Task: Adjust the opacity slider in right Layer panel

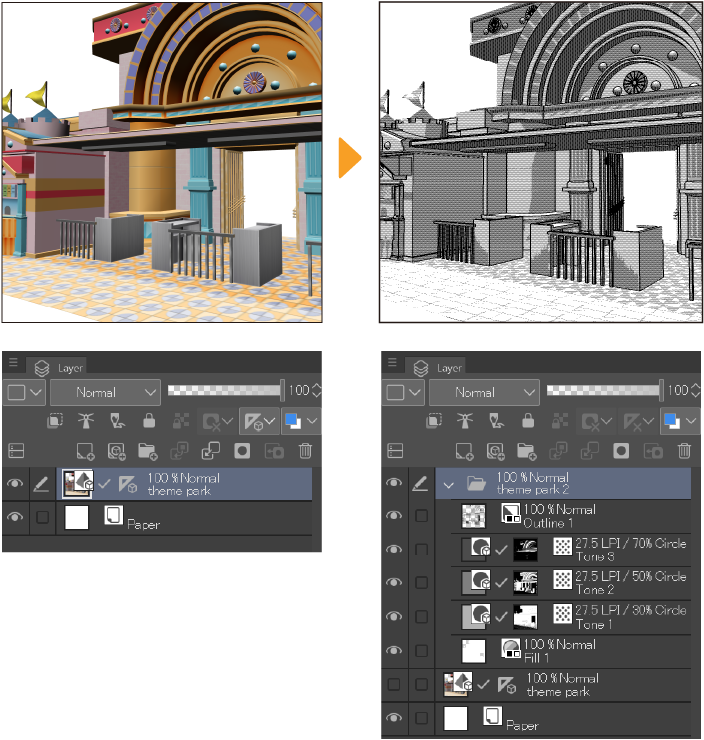Action: (605, 390)
